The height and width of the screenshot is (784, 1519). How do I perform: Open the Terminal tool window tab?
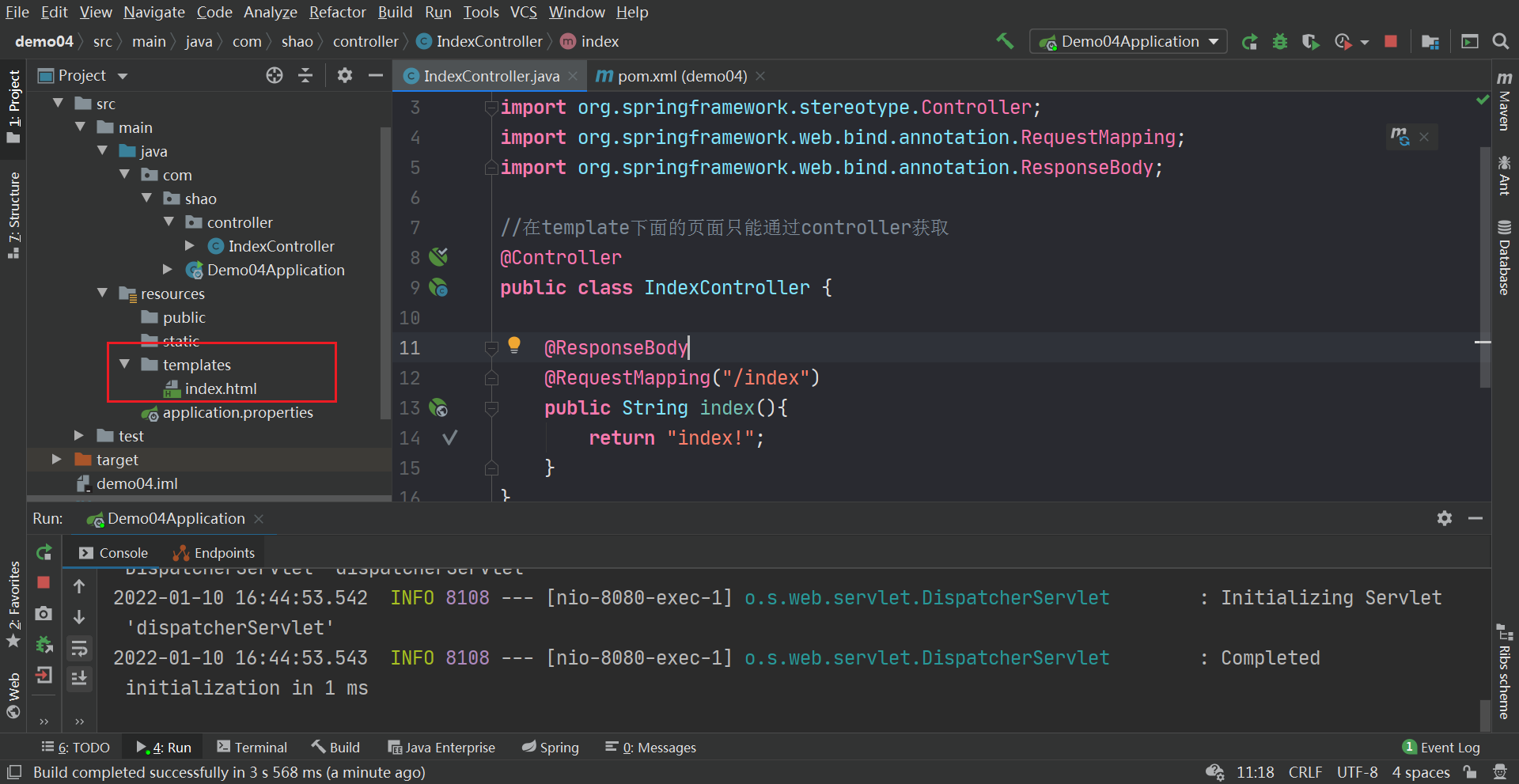click(x=252, y=748)
